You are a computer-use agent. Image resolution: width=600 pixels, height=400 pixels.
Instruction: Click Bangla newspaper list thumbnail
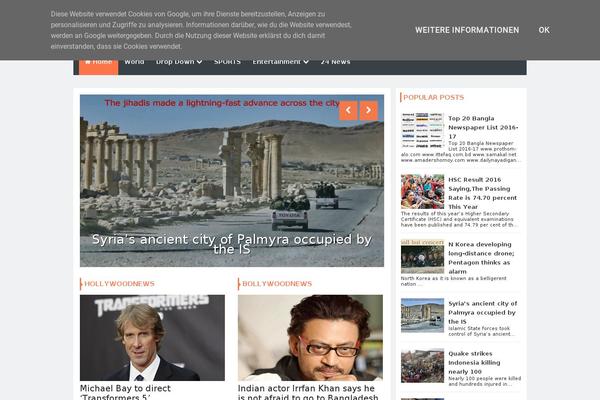pos(422,131)
